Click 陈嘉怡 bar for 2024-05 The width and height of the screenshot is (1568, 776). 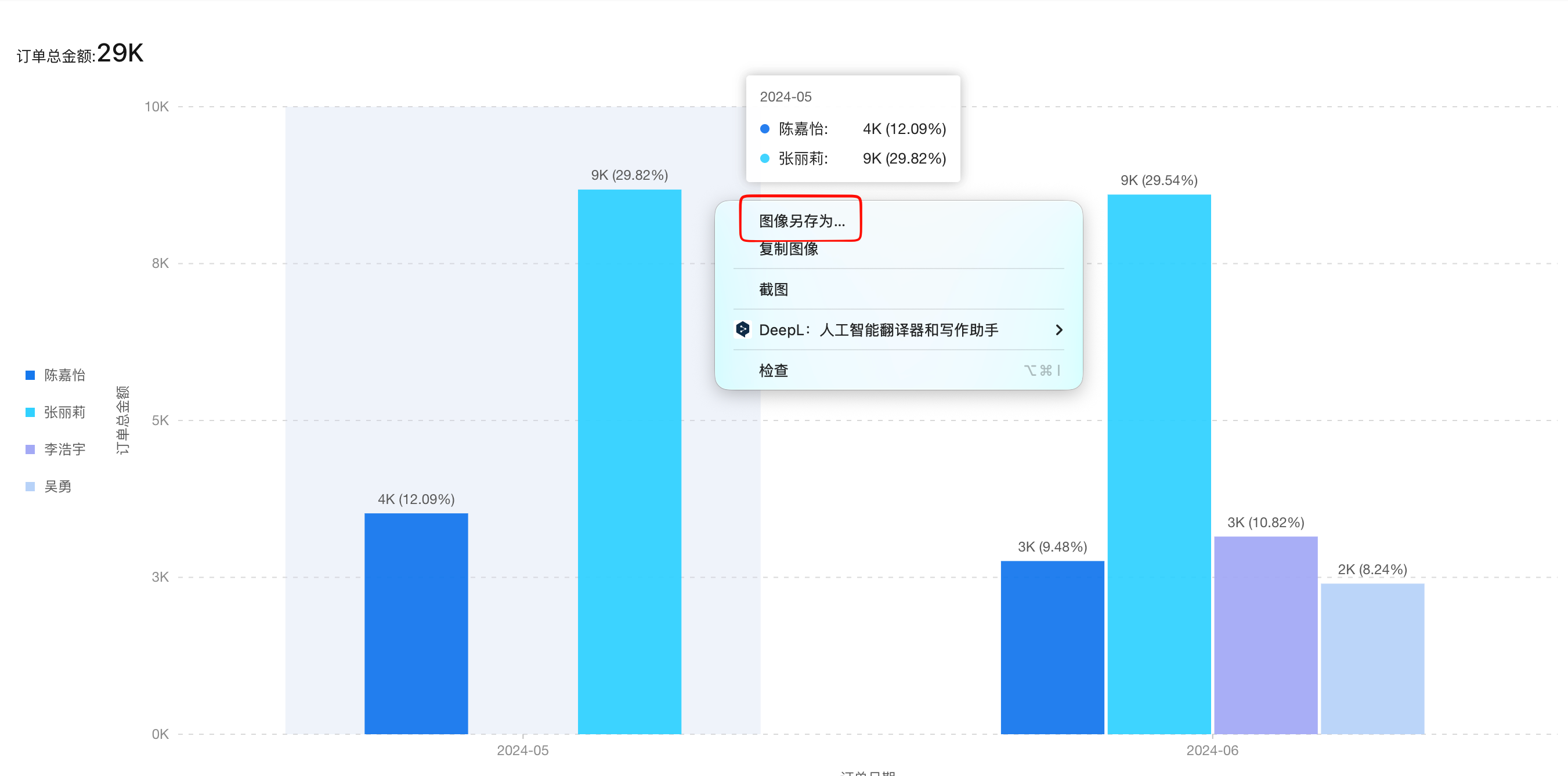[416, 623]
